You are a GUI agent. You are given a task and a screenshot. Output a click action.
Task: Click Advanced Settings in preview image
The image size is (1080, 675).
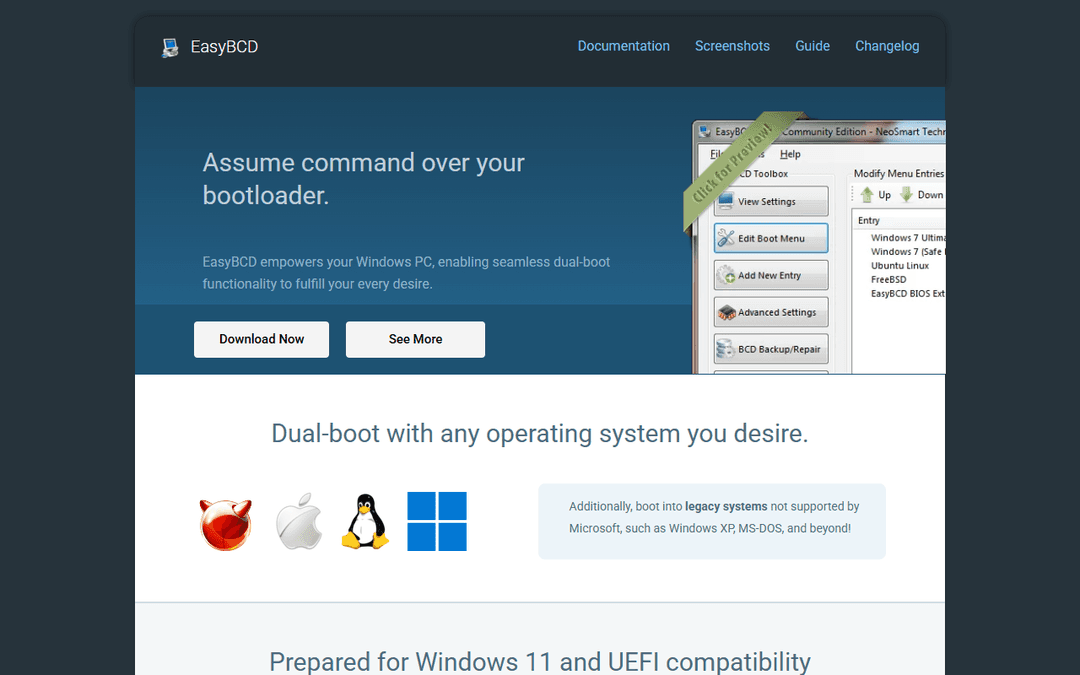[x=771, y=312]
